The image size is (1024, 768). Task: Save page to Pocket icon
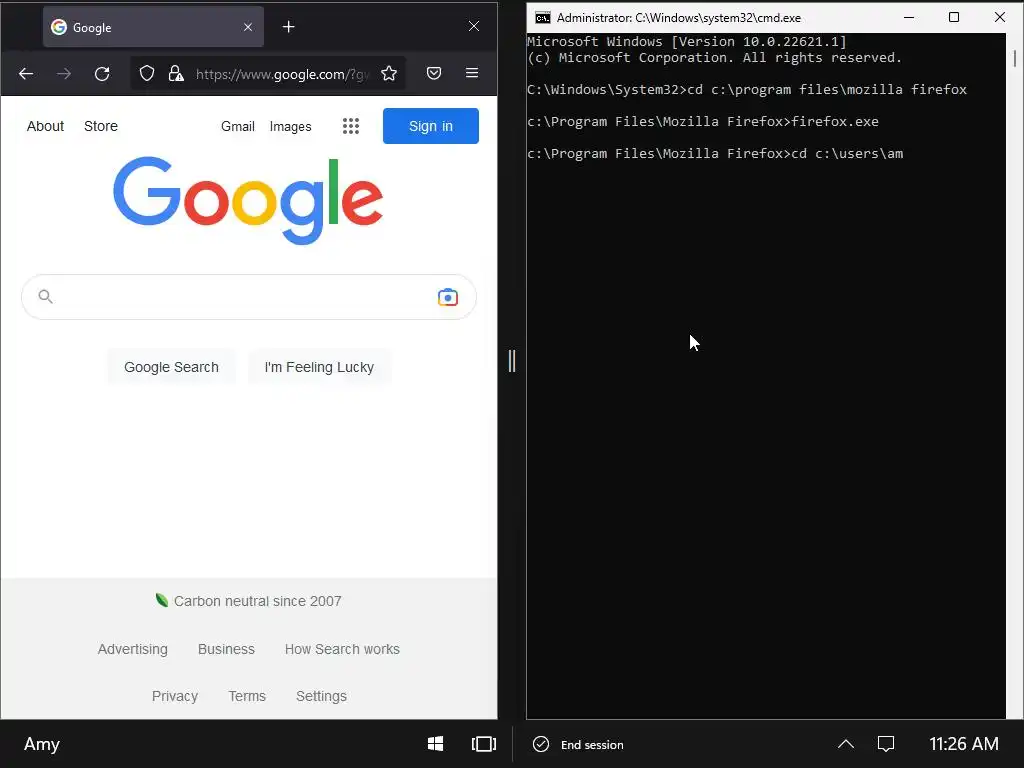(434, 73)
